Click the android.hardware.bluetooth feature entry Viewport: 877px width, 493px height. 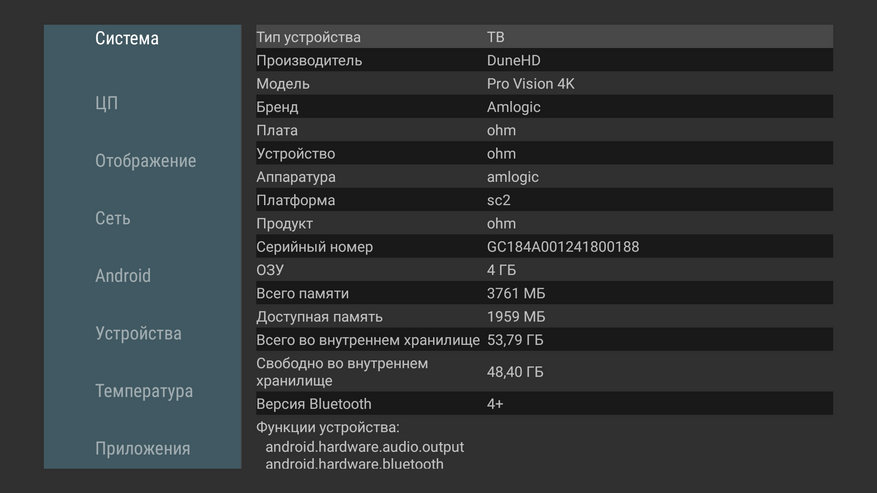tap(354, 464)
